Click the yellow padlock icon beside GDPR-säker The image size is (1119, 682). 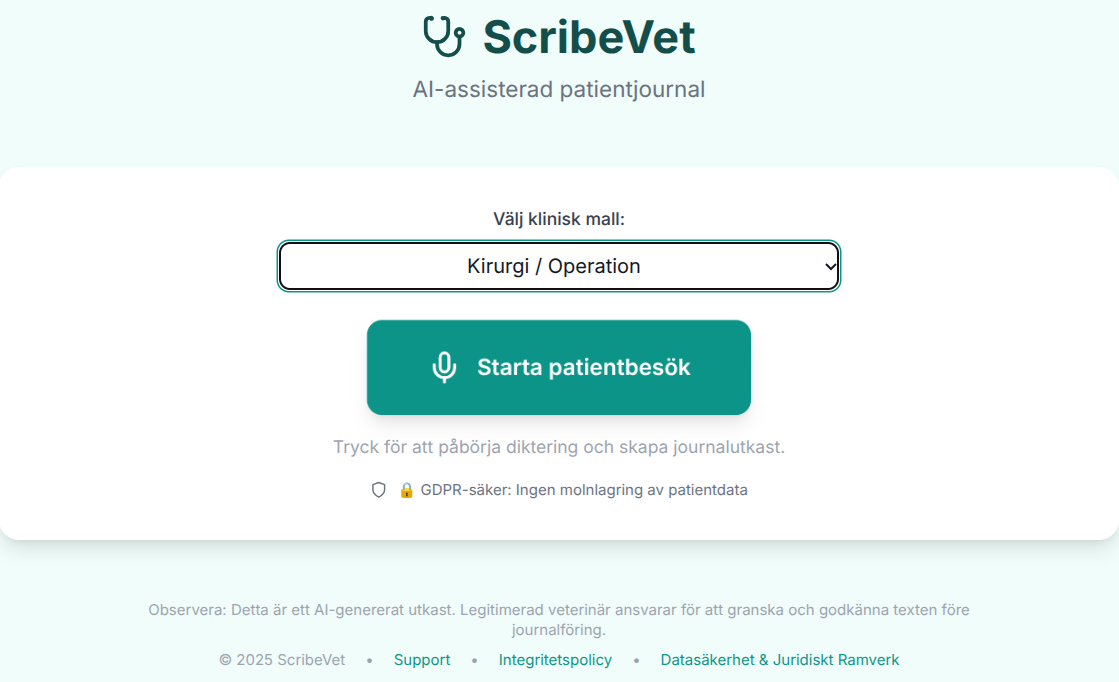pos(406,490)
